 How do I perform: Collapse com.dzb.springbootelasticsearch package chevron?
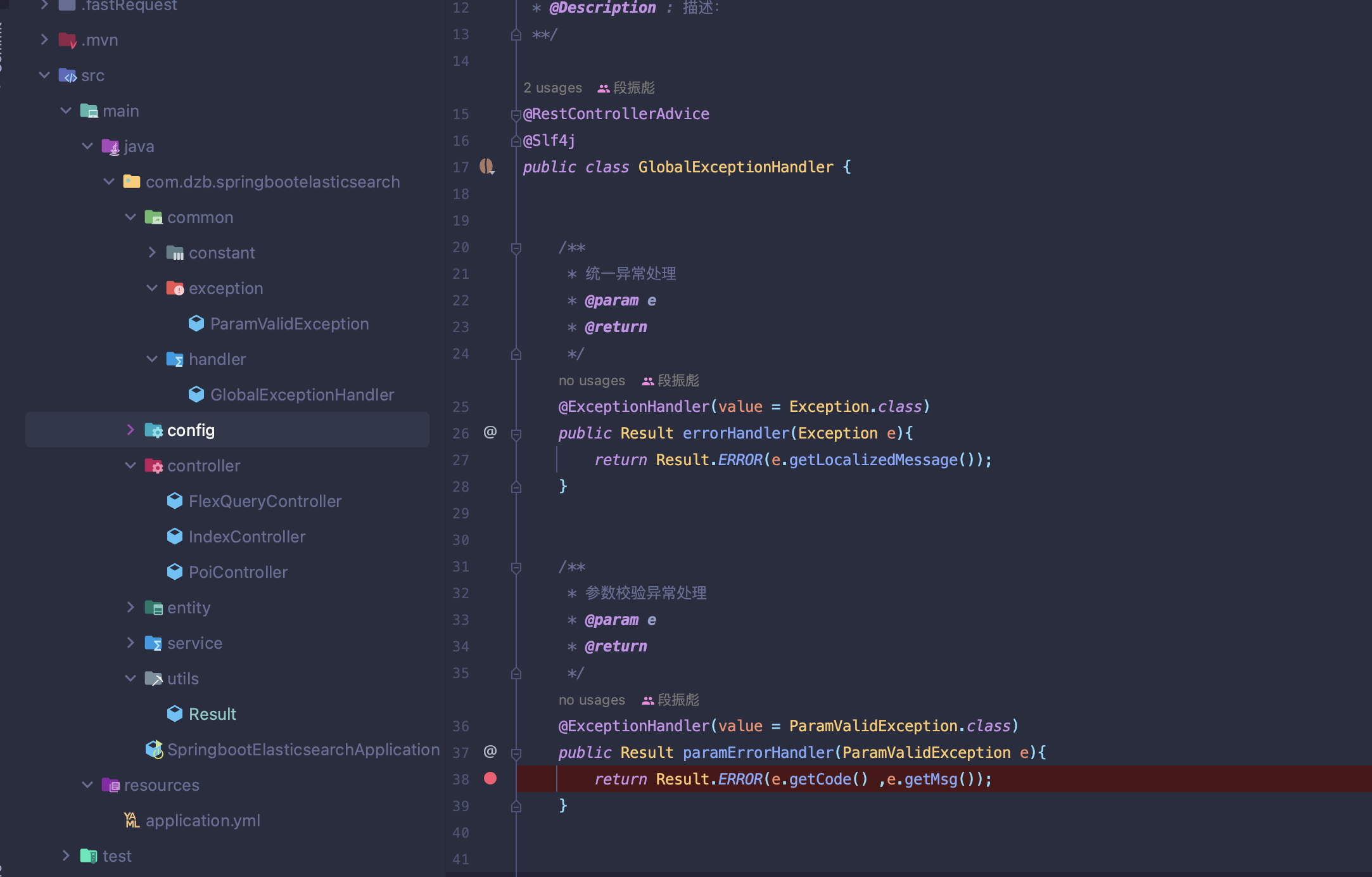[x=109, y=182]
